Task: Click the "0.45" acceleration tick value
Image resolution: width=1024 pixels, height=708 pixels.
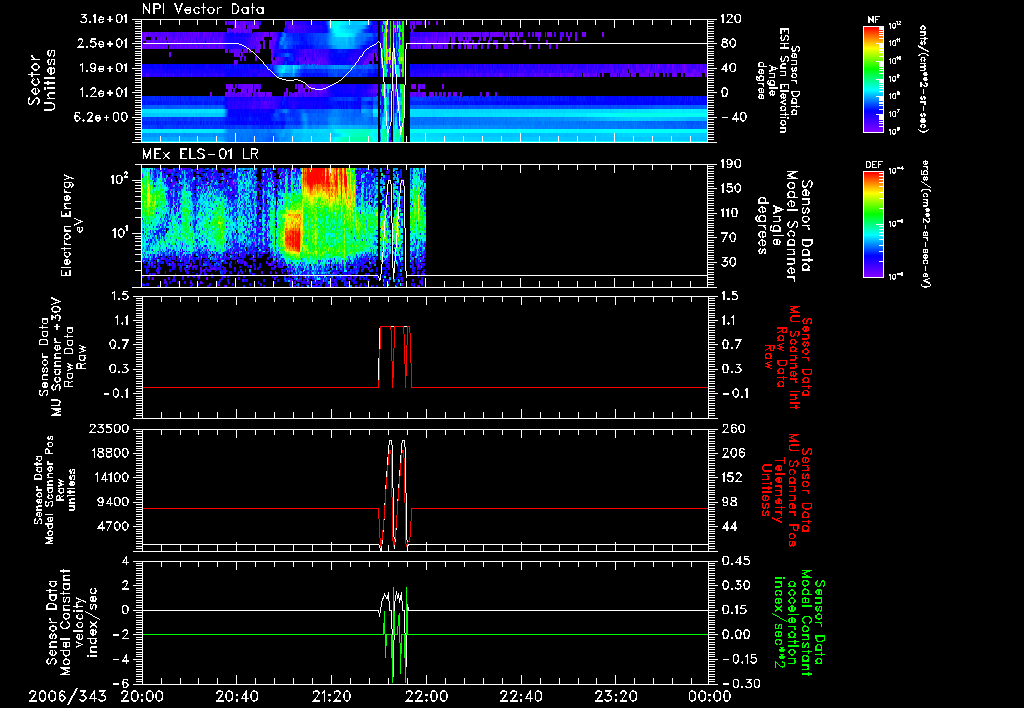Action: (735, 561)
